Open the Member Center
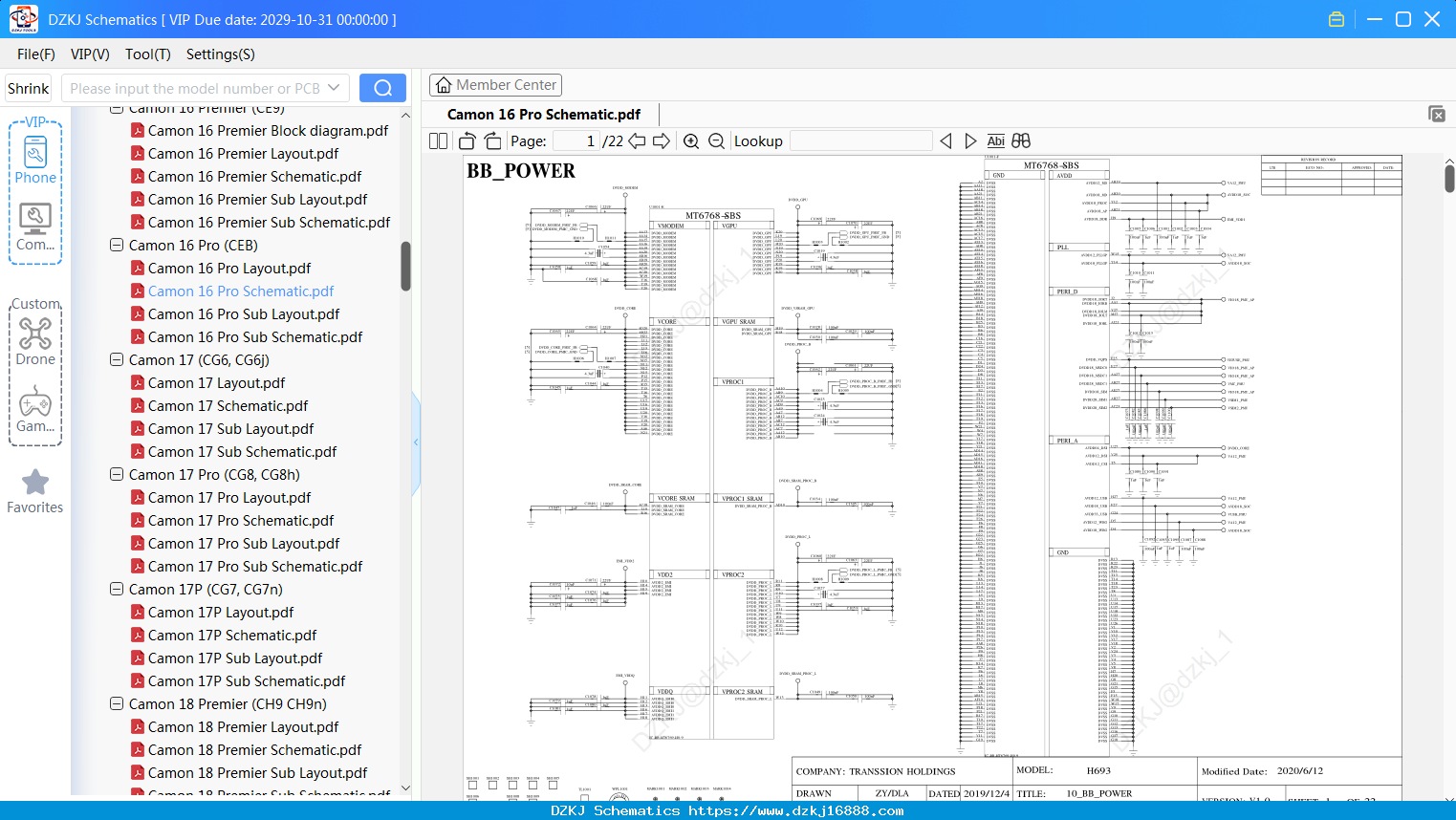 coord(496,85)
